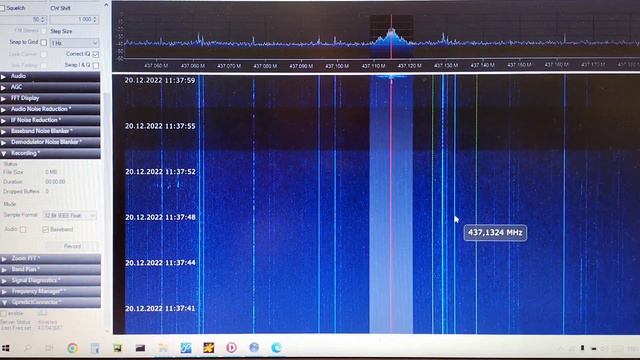The width and height of the screenshot is (640, 360).
Task: Expand the Frequency Manager panel
Action: click(50, 291)
